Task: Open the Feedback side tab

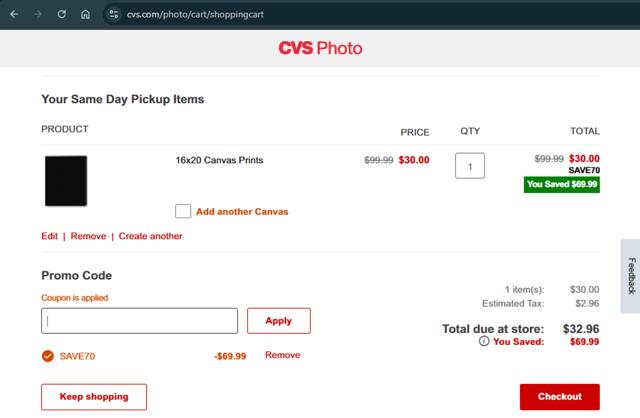Action: [x=630, y=276]
